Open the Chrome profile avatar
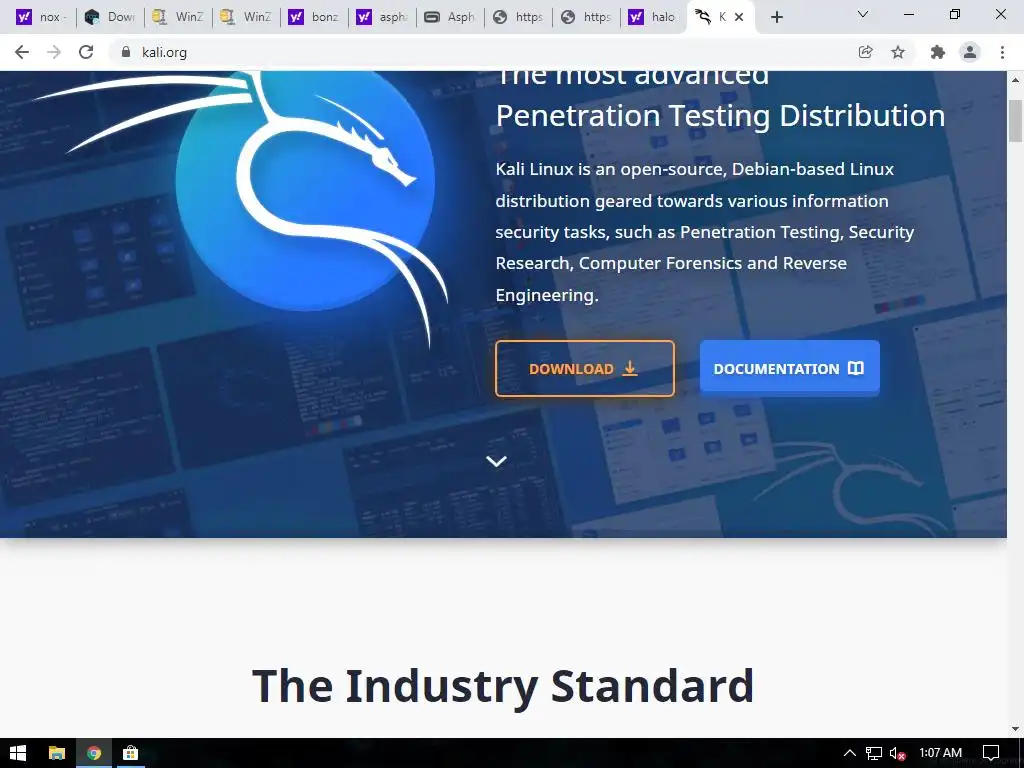This screenshot has width=1024, height=768. click(x=970, y=52)
